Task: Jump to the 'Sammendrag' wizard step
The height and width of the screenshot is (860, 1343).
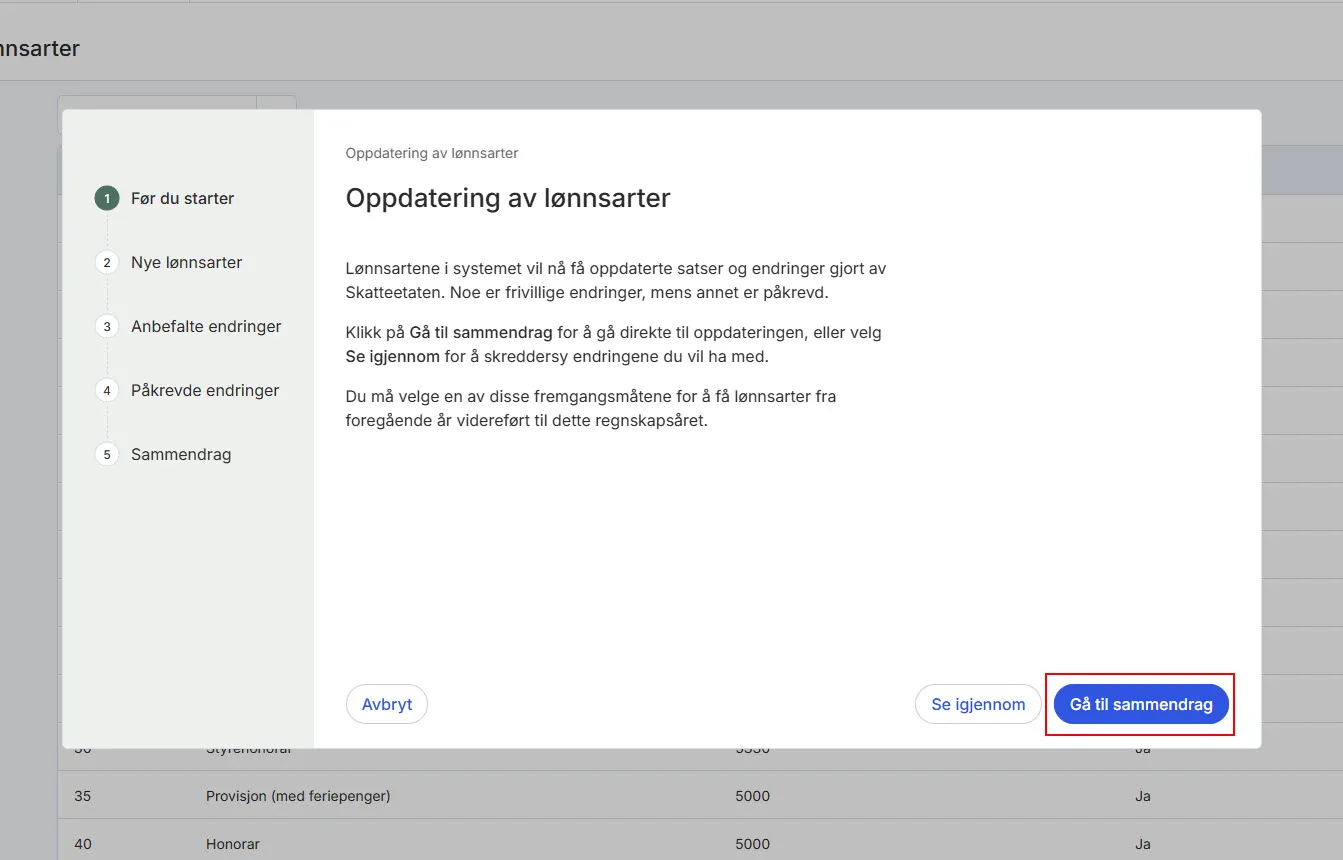Action: tap(181, 454)
